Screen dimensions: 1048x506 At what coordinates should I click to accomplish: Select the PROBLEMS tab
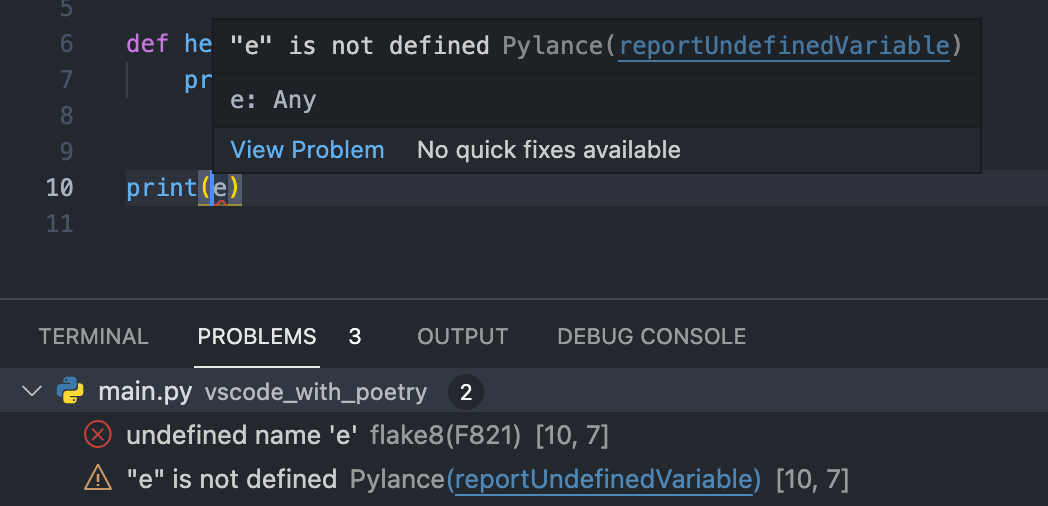tap(257, 336)
